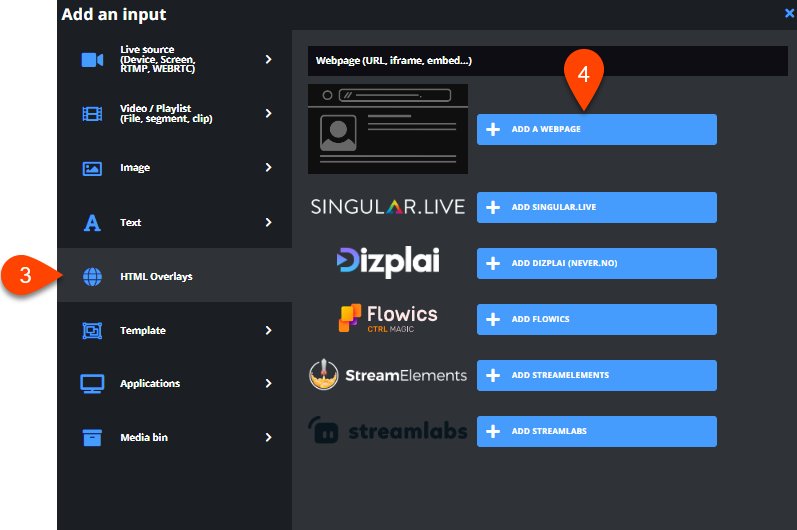Click Add a Webpage button
Screen dimensions: 797x530
[597, 129]
